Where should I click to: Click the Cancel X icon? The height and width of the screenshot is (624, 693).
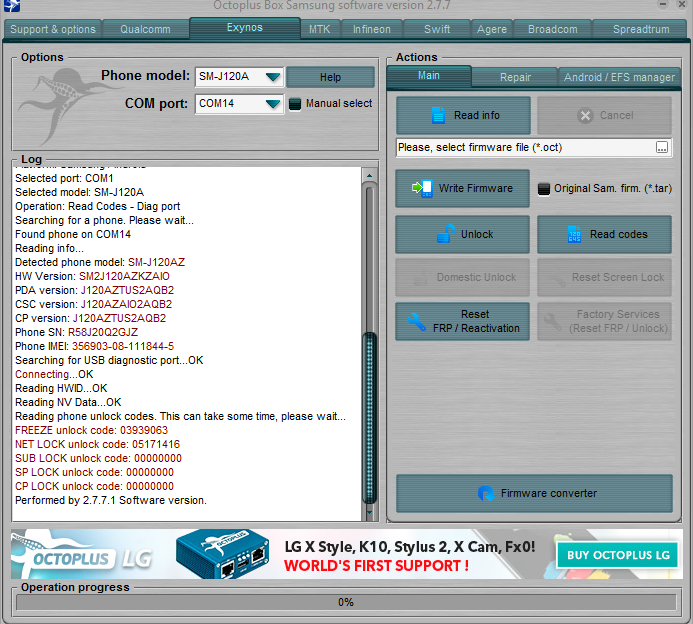pos(585,116)
